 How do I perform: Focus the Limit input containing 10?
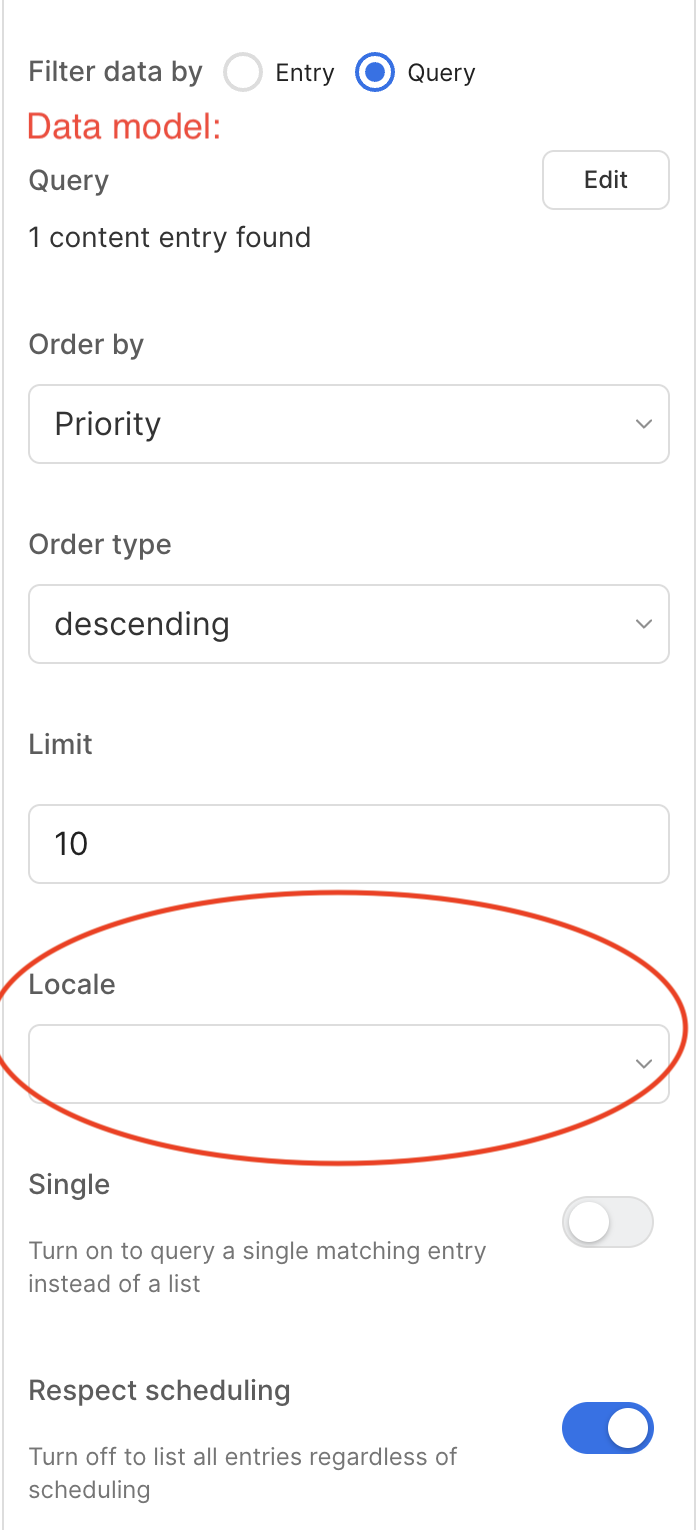click(348, 844)
